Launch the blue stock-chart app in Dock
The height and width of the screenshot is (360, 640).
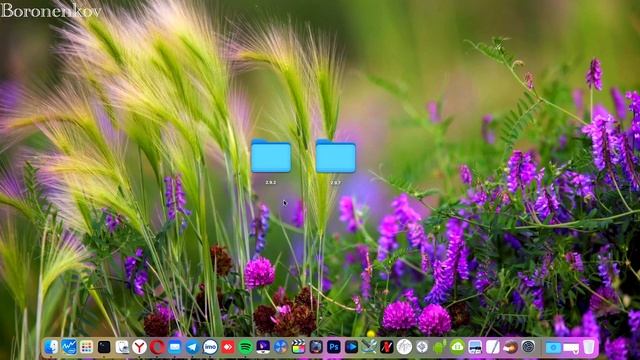tap(69, 347)
